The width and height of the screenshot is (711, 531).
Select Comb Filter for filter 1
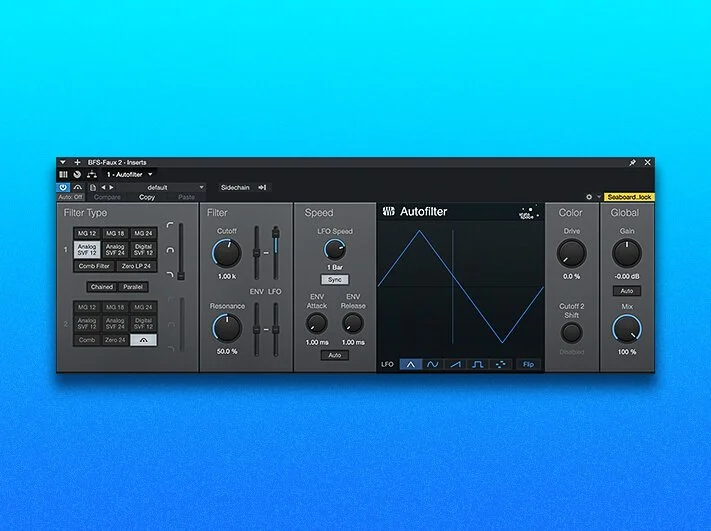point(94,266)
